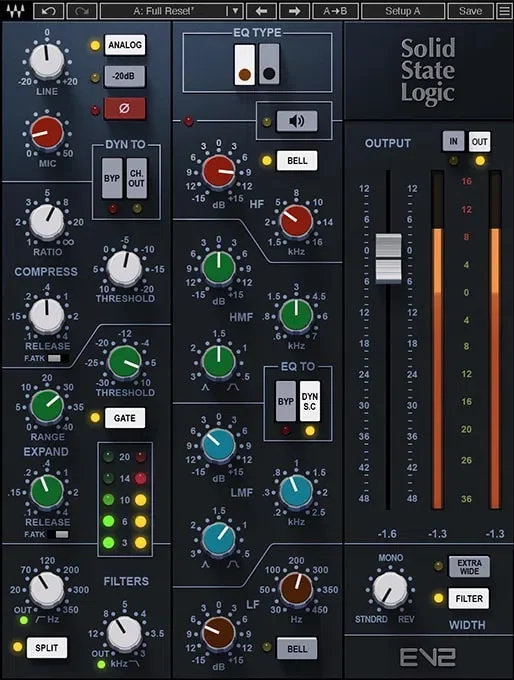The image size is (514, 680).
Task: Click the compressor THRESHOLD knob
Action: [x=124, y=268]
